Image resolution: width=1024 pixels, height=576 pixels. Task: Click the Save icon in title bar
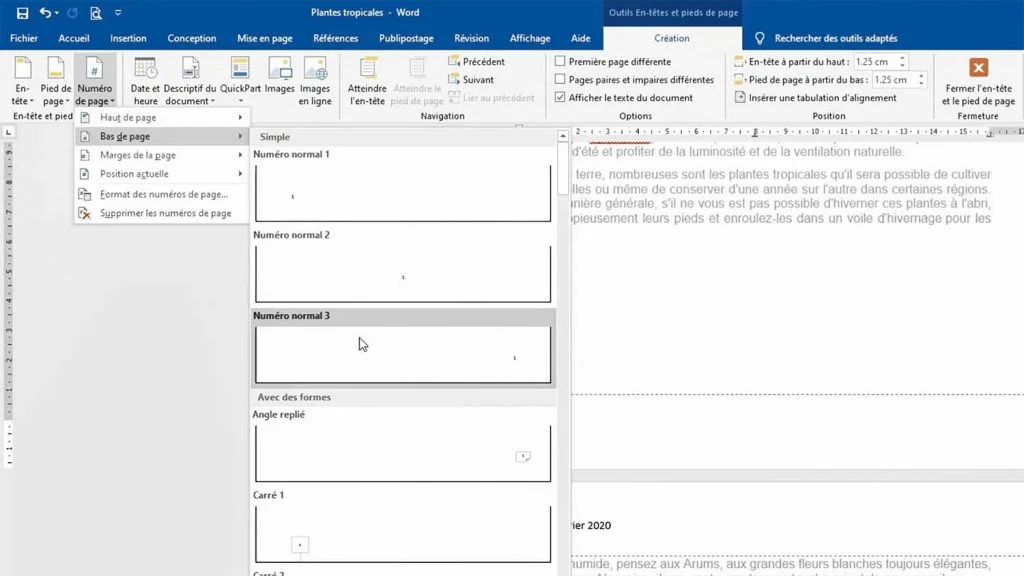[22, 13]
